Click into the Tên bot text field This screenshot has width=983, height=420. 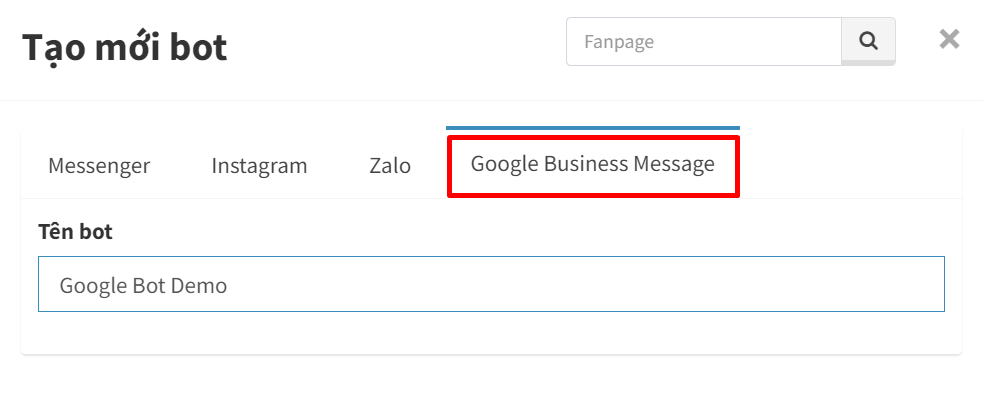(x=491, y=284)
